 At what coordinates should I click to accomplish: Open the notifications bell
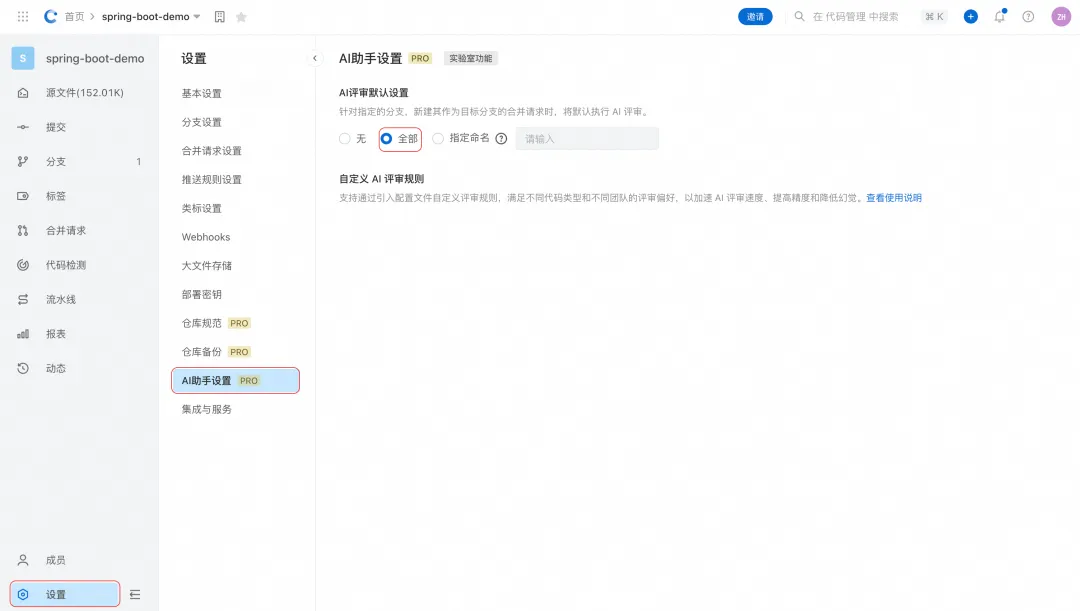(x=999, y=17)
